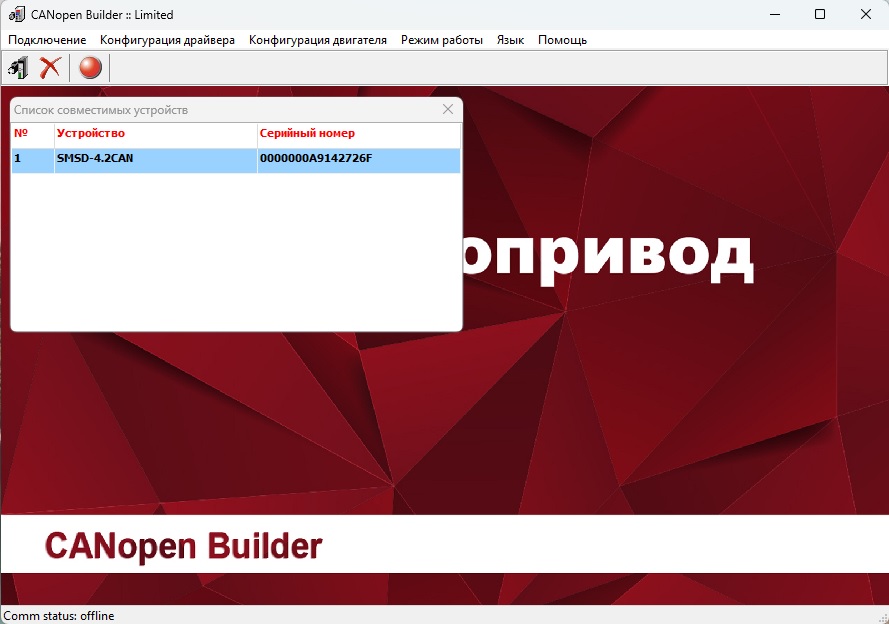
Task: Click the CANopen Builder title bar app icon
Action: [x=16, y=14]
